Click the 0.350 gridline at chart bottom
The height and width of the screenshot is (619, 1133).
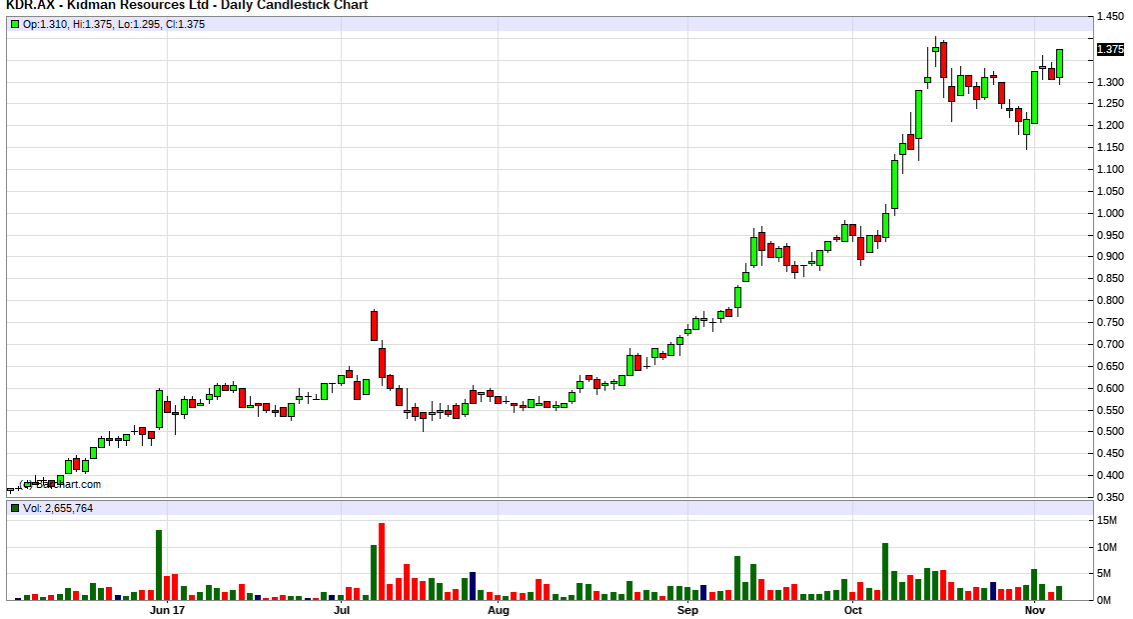click(x=1110, y=495)
